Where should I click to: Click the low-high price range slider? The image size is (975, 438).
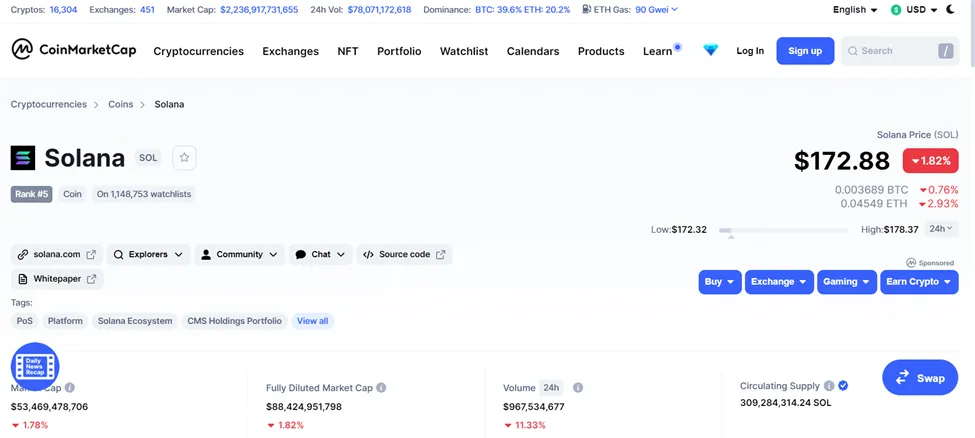[x=783, y=231]
